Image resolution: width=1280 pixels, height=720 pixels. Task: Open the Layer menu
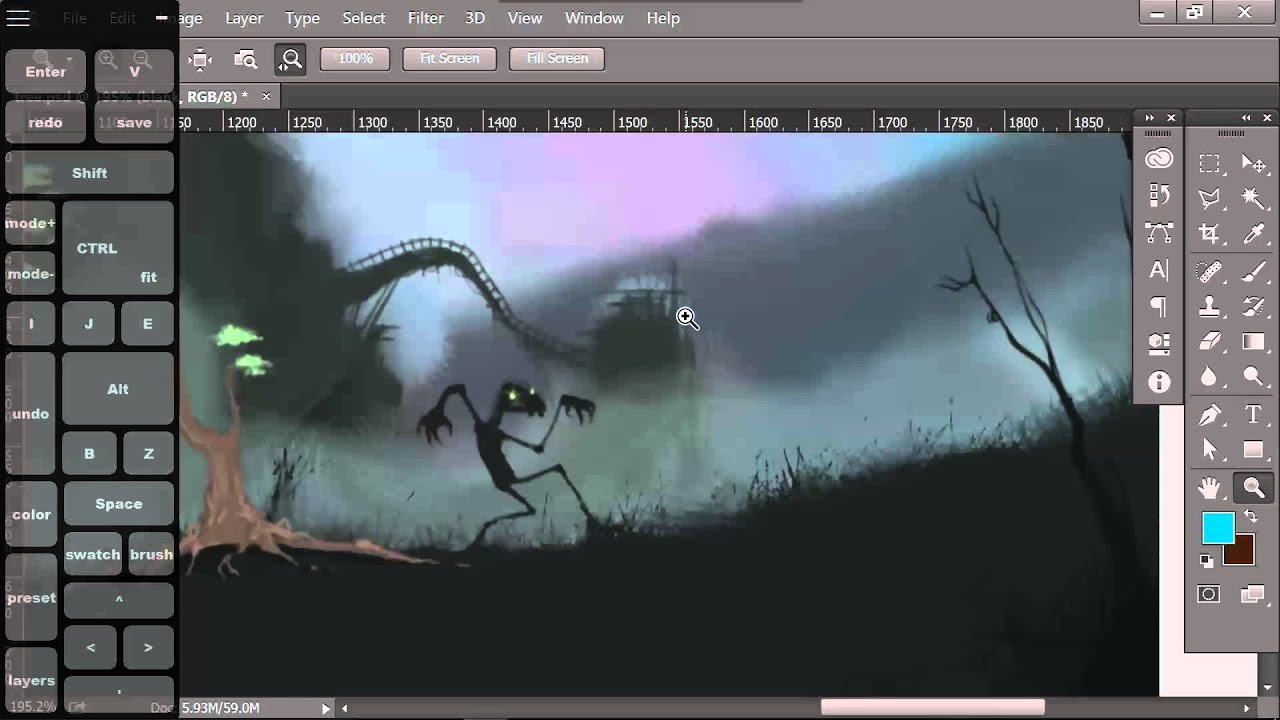coord(244,18)
